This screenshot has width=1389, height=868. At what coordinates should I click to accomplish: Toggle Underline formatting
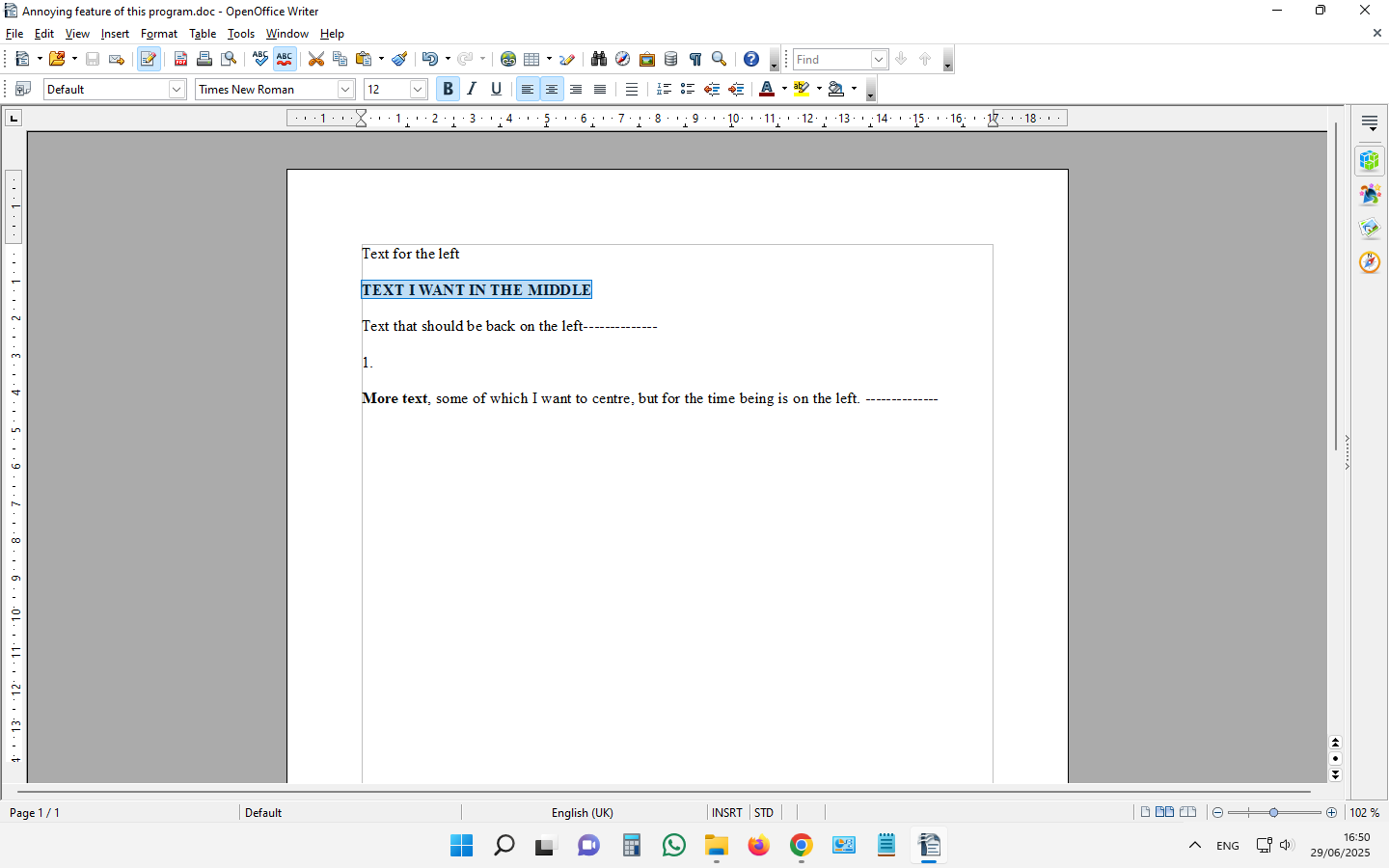click(496, 89)
